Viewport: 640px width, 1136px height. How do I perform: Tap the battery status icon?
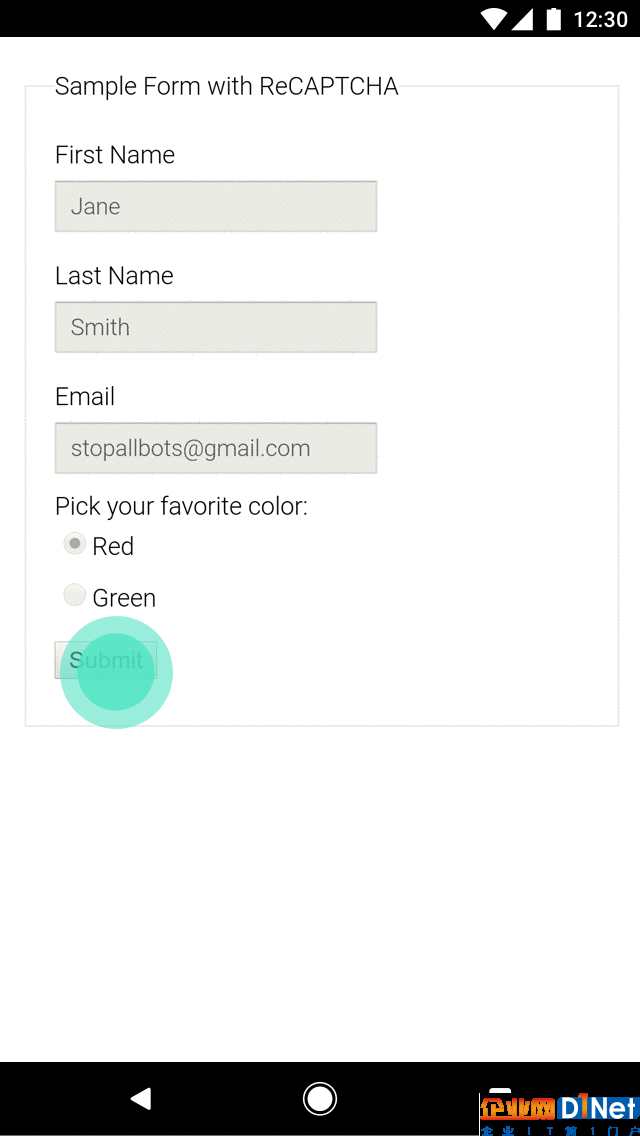pyautogui.click(x=554, y=19)
